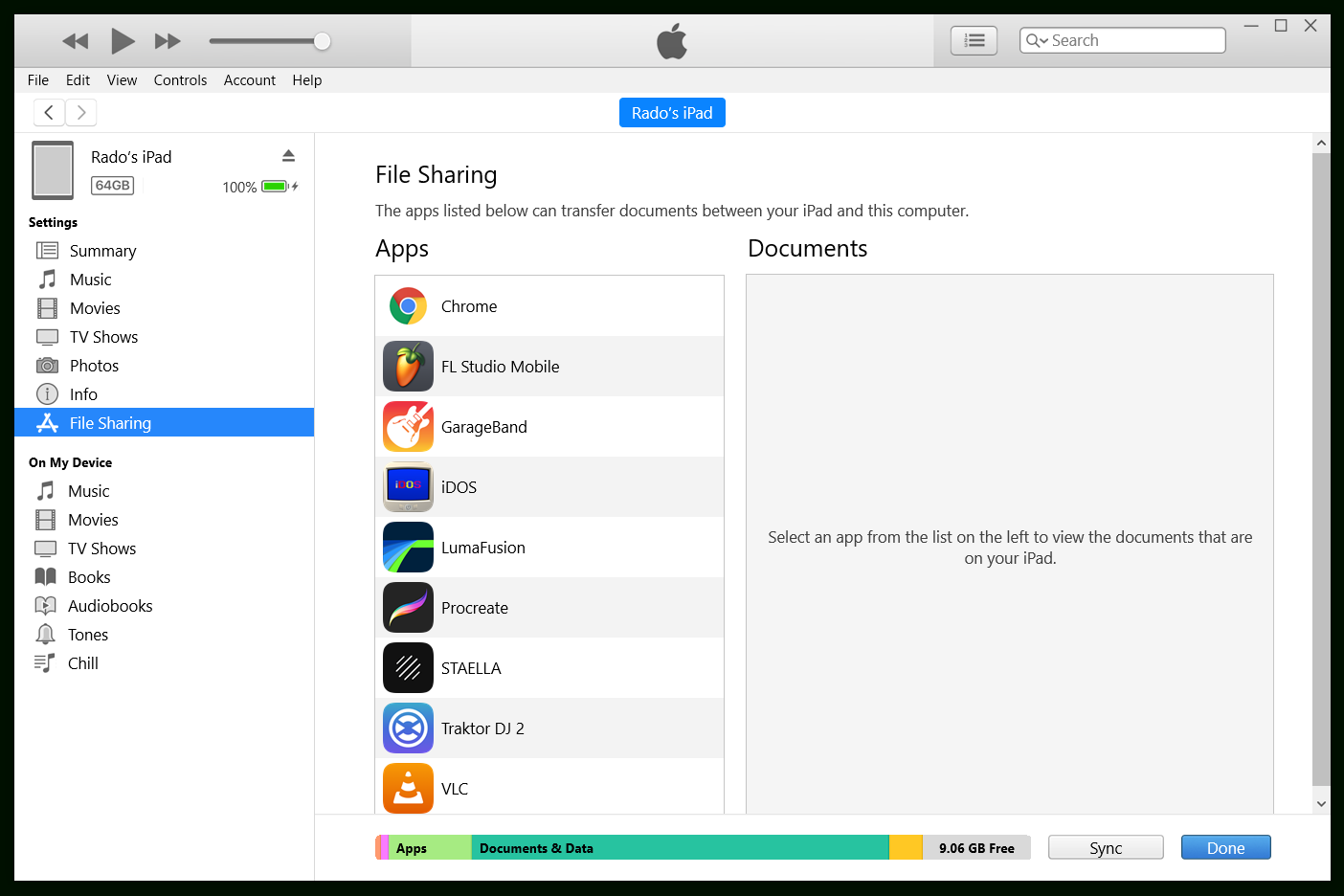Click the TV Shows icon under Settings
Screen dimensions: 1344x896
click(x=47, y=337)
